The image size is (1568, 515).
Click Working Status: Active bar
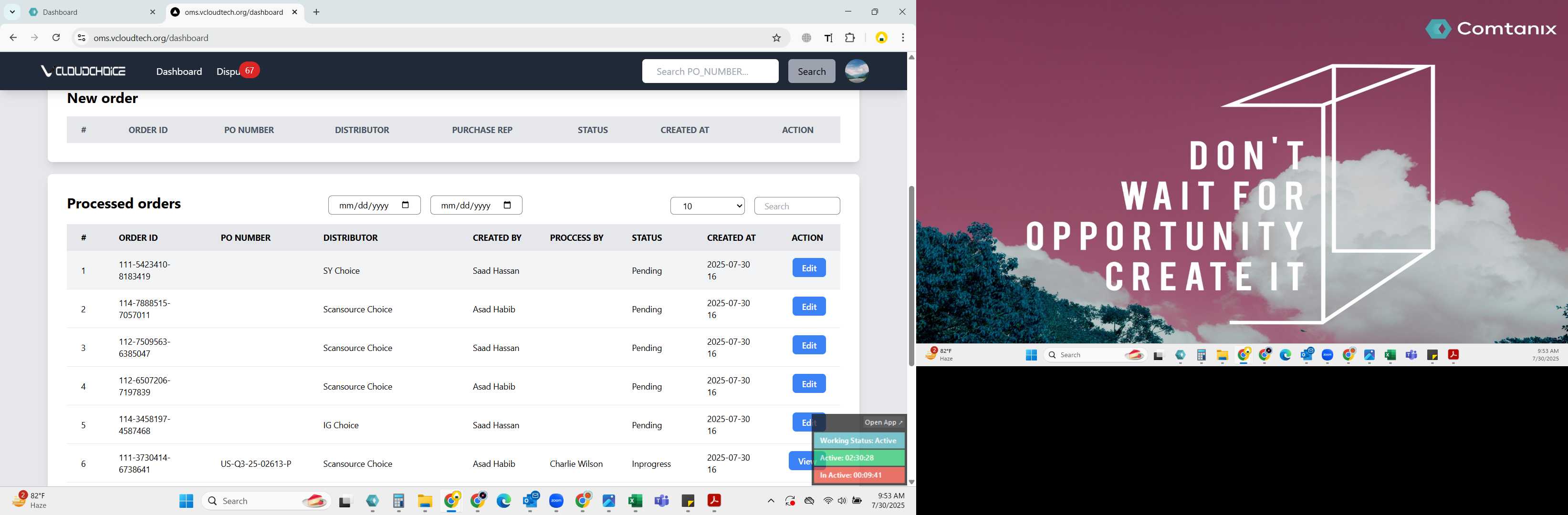point(859,441)
